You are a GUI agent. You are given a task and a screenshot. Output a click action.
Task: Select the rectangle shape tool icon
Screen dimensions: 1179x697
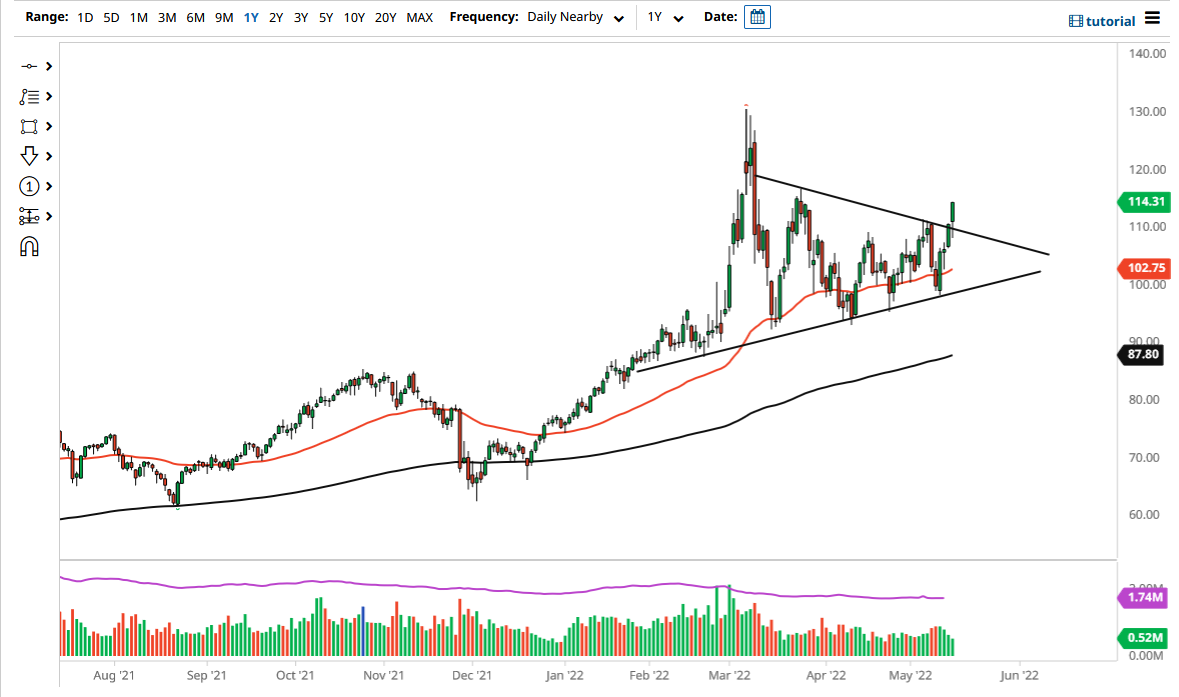29,126
